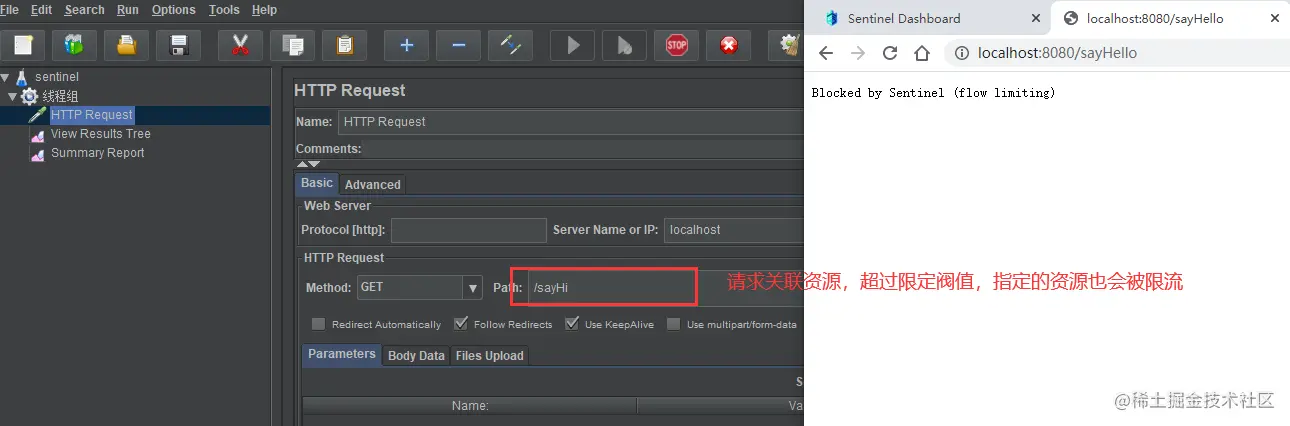
Task: Click the Blocked by Sentinel message text
Action: coord(933,93)
